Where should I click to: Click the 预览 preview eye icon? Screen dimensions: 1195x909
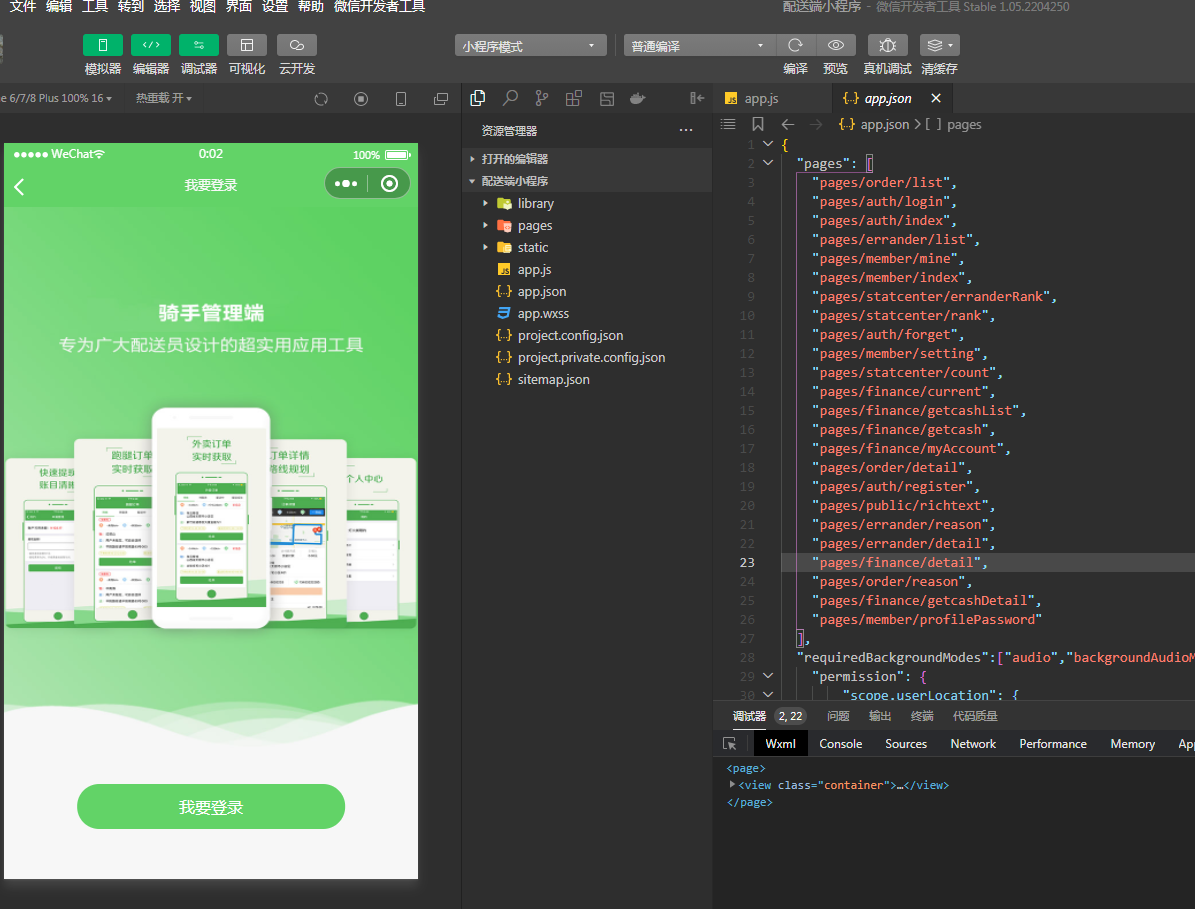[836, 45]
